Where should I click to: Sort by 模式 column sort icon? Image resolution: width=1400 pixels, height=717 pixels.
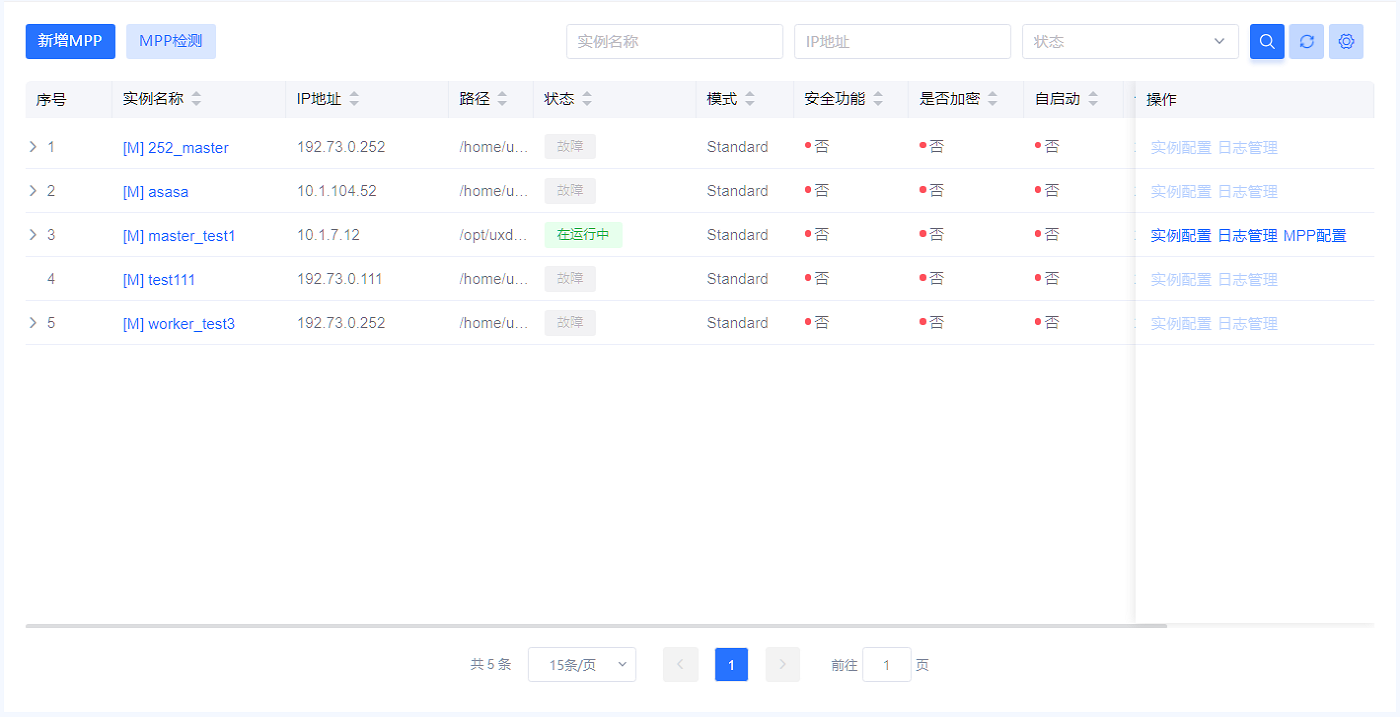click(750, 99)
